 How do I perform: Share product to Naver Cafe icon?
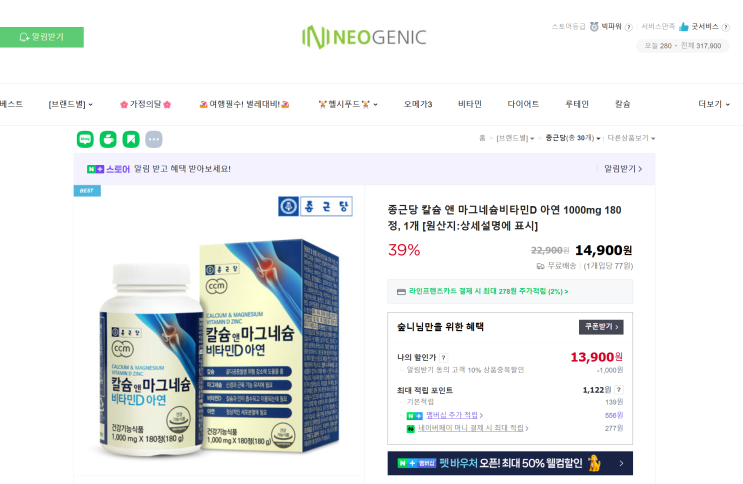[x=108, y=139]
